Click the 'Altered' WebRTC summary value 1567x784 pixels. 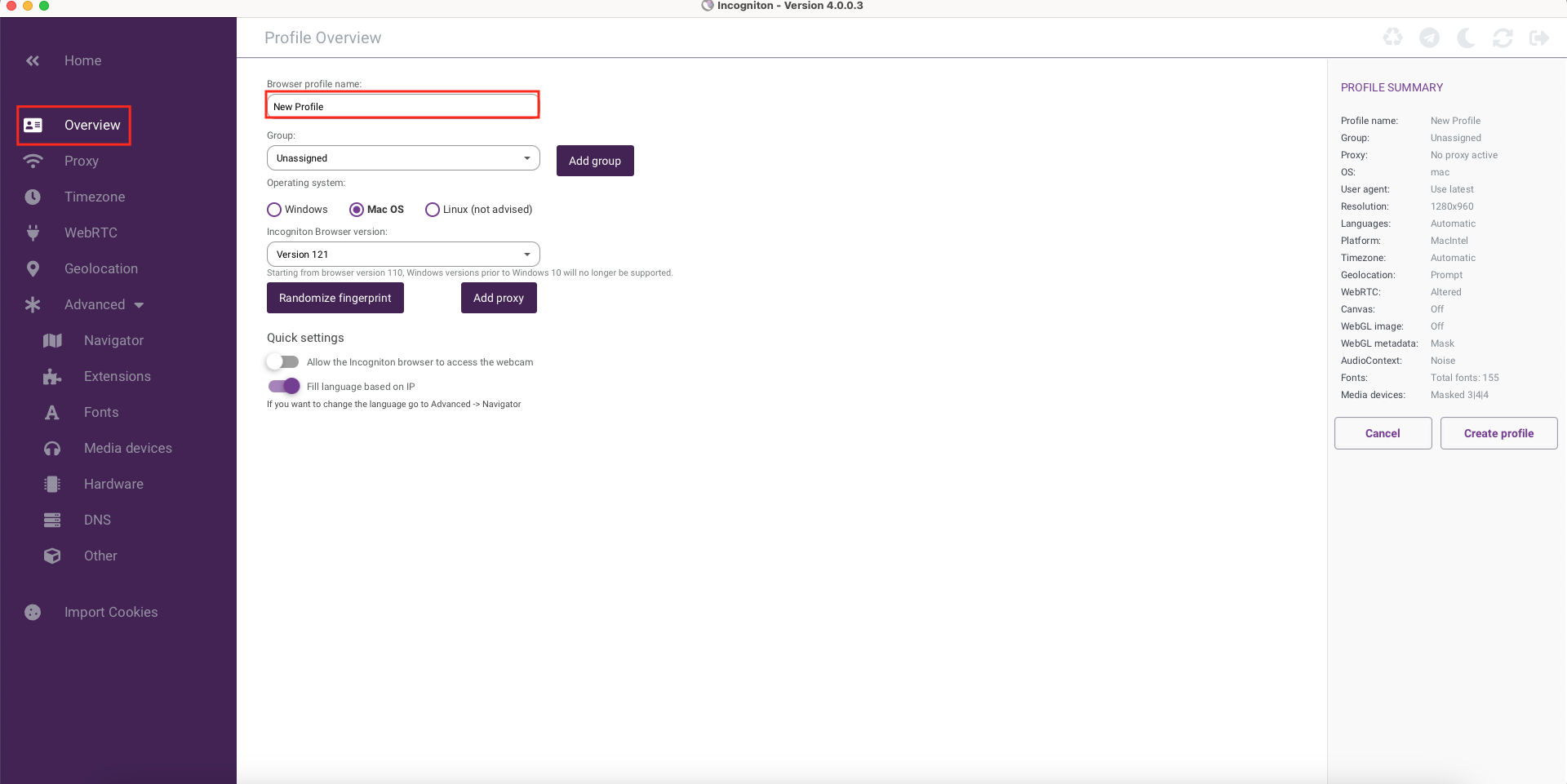[1446, 292]
